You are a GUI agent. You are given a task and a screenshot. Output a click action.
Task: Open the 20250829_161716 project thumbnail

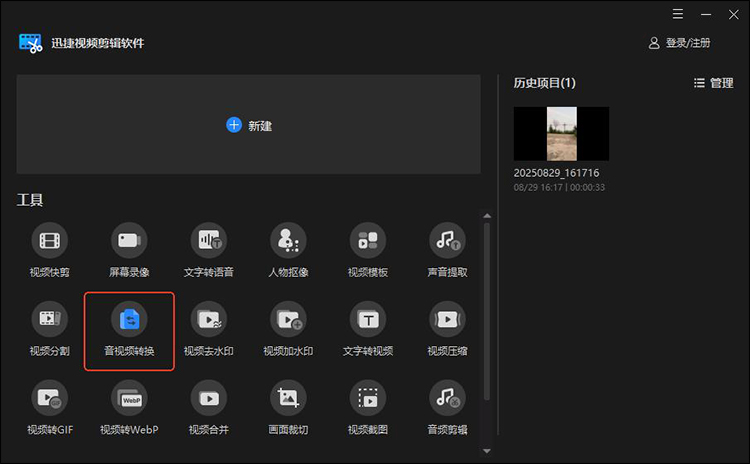[561, 134]
